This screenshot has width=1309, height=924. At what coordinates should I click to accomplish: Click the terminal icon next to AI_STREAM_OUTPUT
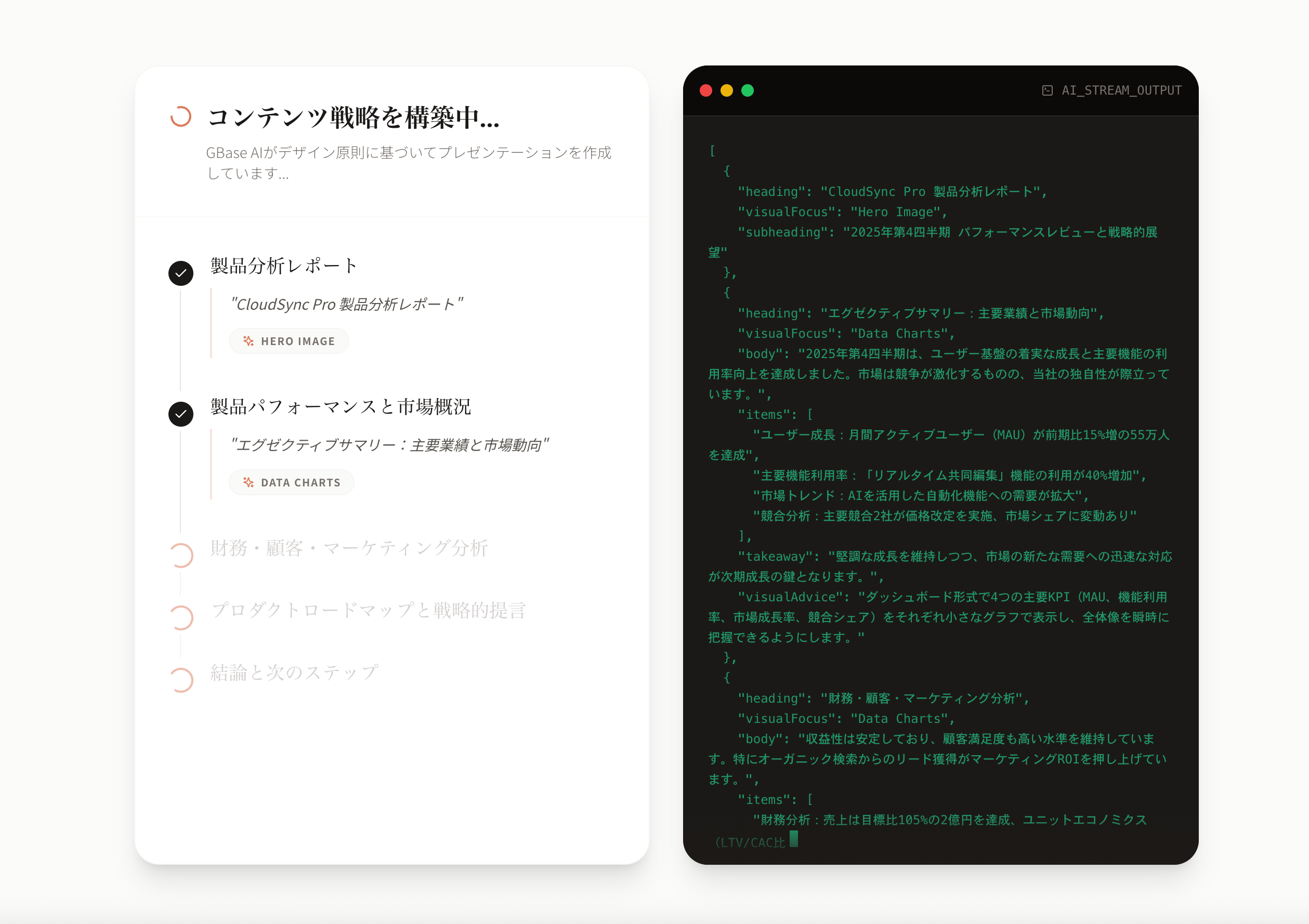pos(1047,90)
